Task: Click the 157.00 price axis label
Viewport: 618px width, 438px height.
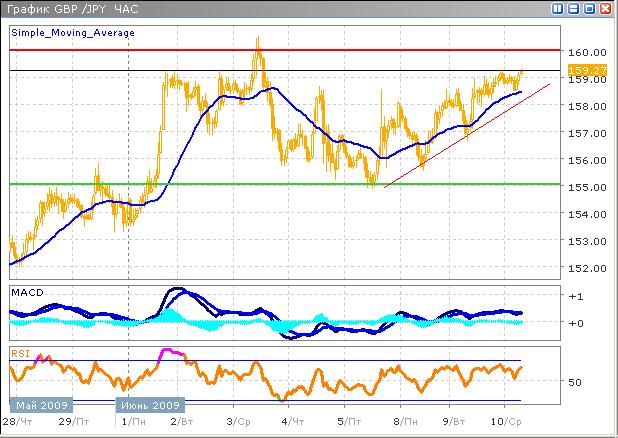Action: pyautogui.click(x=587, y=133)
